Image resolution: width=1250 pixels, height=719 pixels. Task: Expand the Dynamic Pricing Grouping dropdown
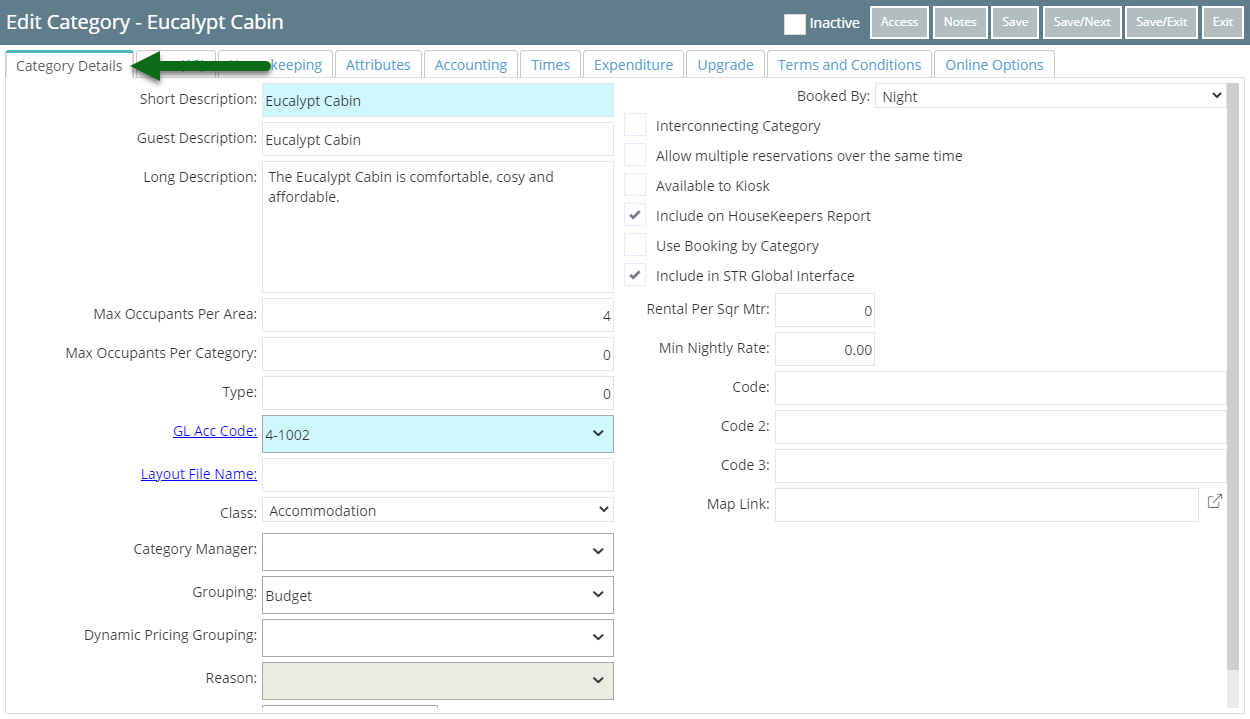click(438, 637)
